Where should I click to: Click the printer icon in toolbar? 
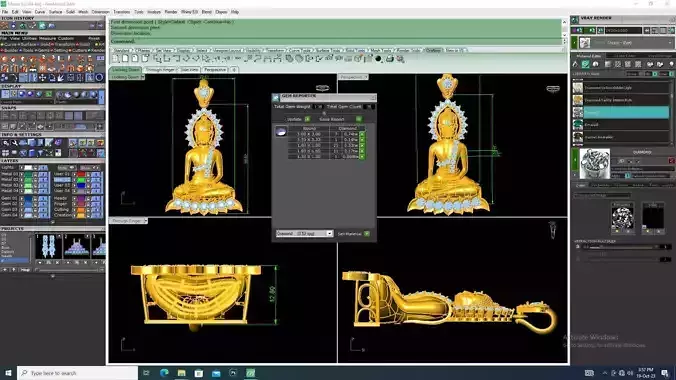(x=389, y=59)
